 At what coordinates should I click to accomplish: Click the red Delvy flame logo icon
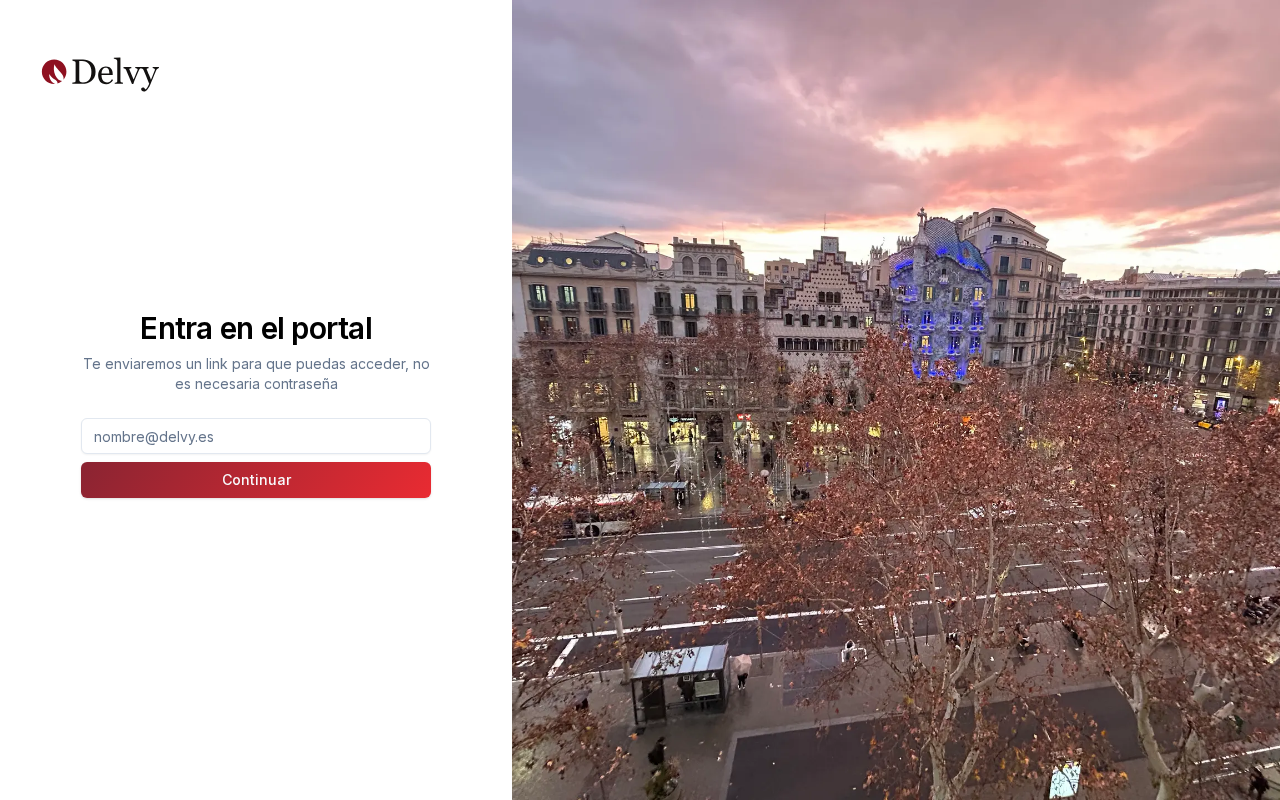tap(54, 72)
